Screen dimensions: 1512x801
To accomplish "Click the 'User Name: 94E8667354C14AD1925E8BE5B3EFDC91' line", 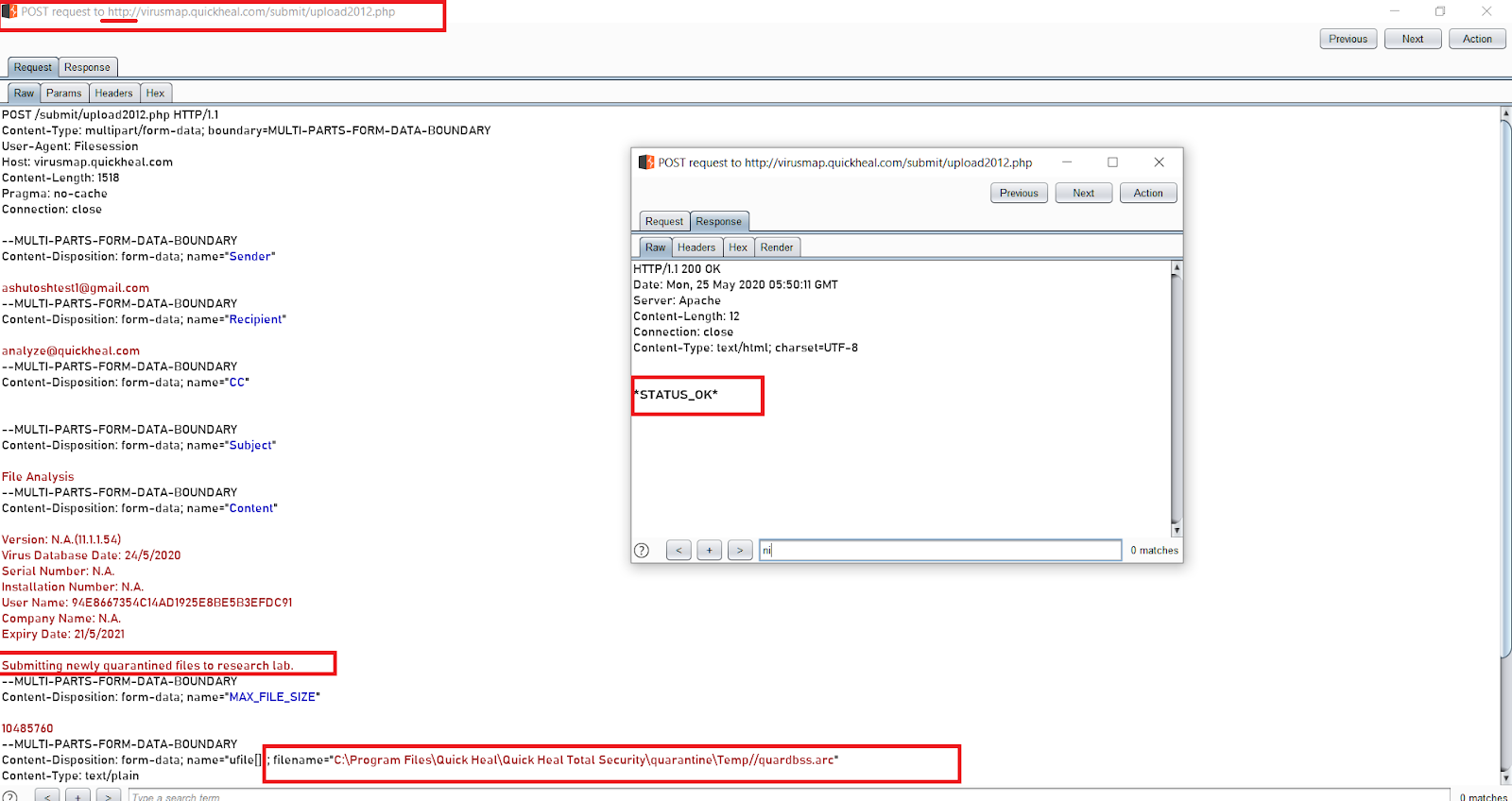I will 147,603.
